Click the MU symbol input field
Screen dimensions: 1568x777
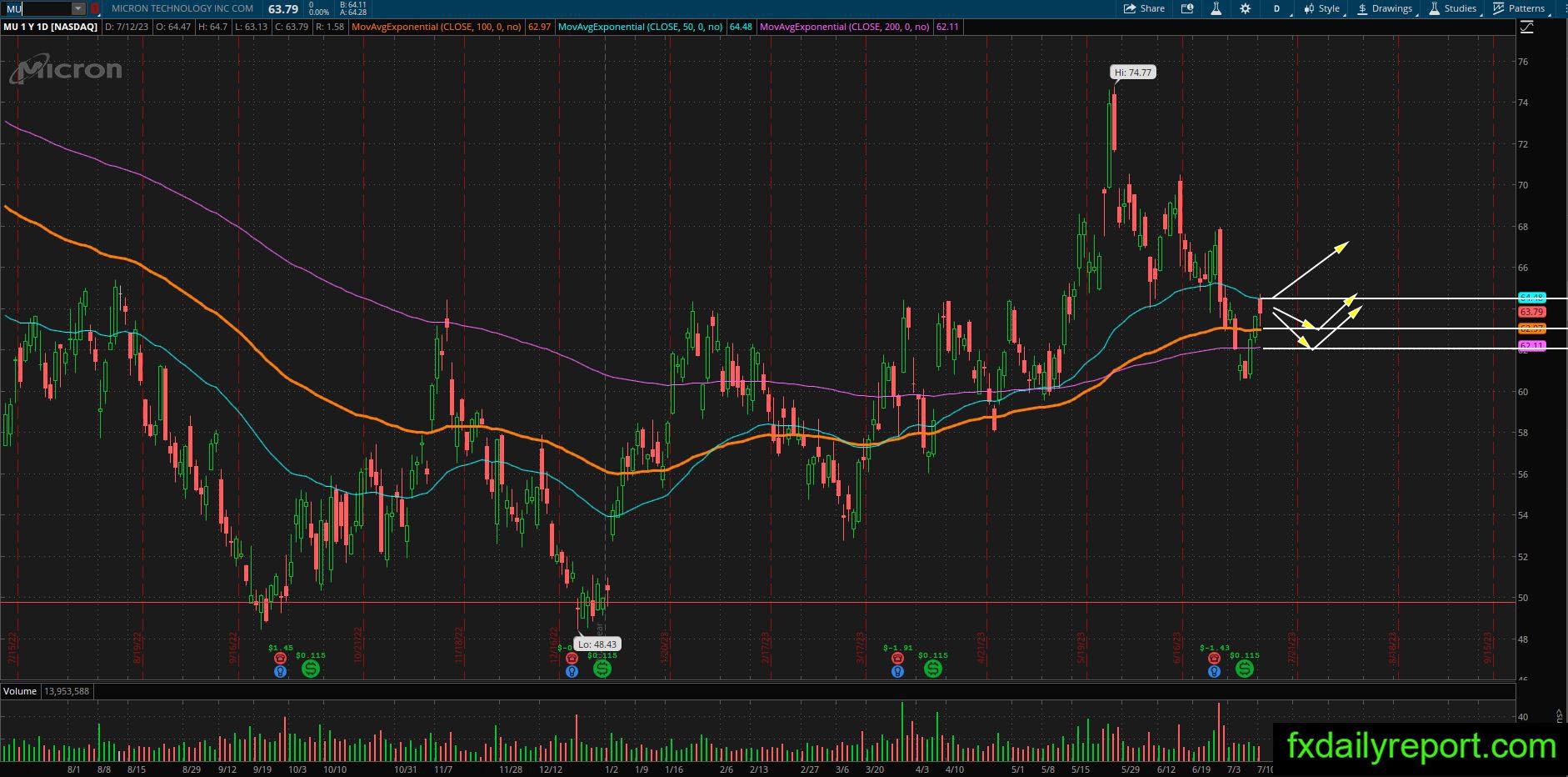tap(36, 8)
